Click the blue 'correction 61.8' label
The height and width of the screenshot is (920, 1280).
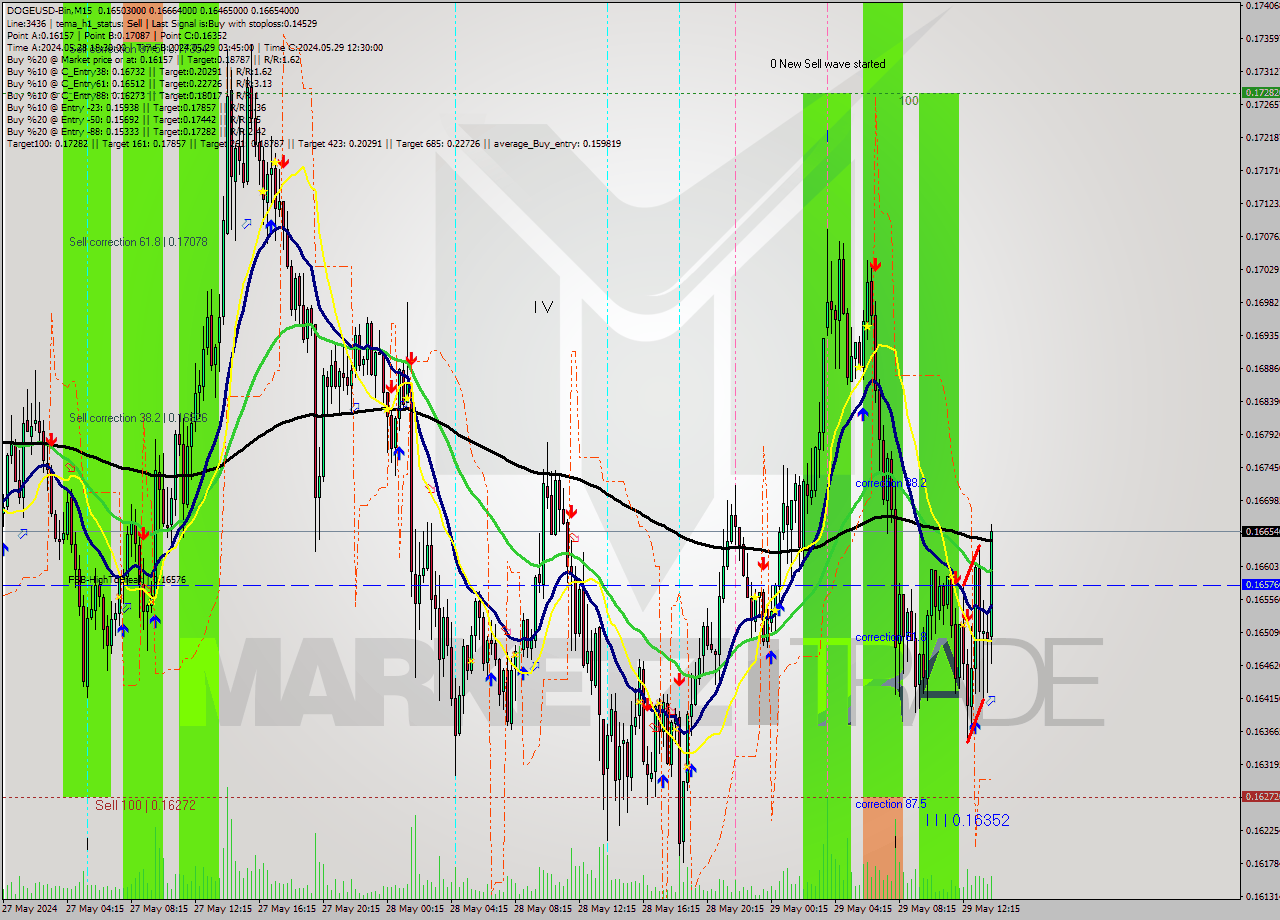tap(890, 636)
